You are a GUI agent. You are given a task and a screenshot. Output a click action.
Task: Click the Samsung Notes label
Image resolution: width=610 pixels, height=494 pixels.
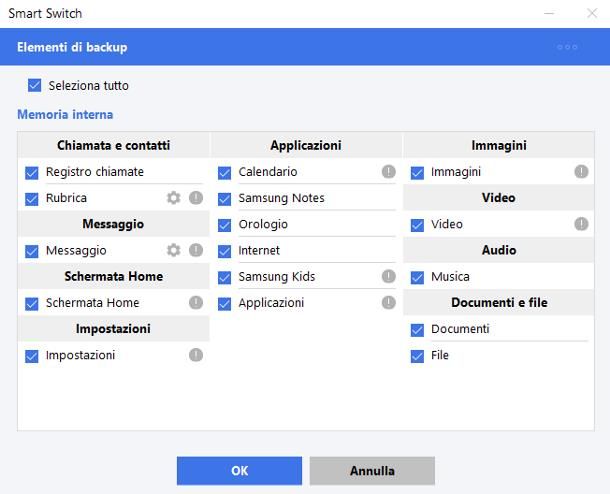(x=281, y=198)
